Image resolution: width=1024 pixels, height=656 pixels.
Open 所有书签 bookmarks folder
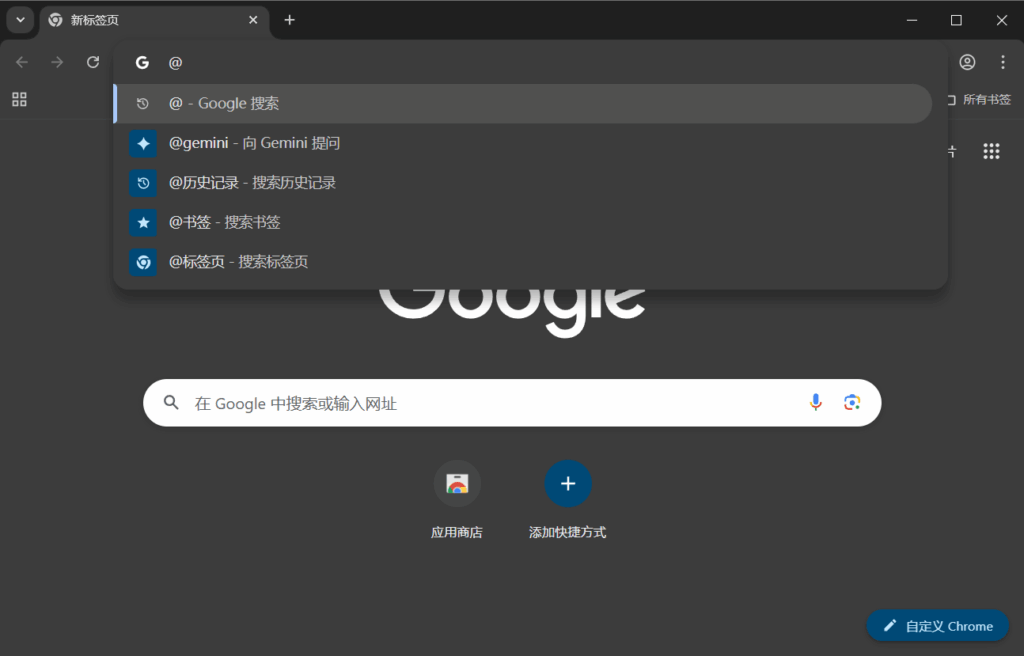pyautogui.click(x=978, y=100)
